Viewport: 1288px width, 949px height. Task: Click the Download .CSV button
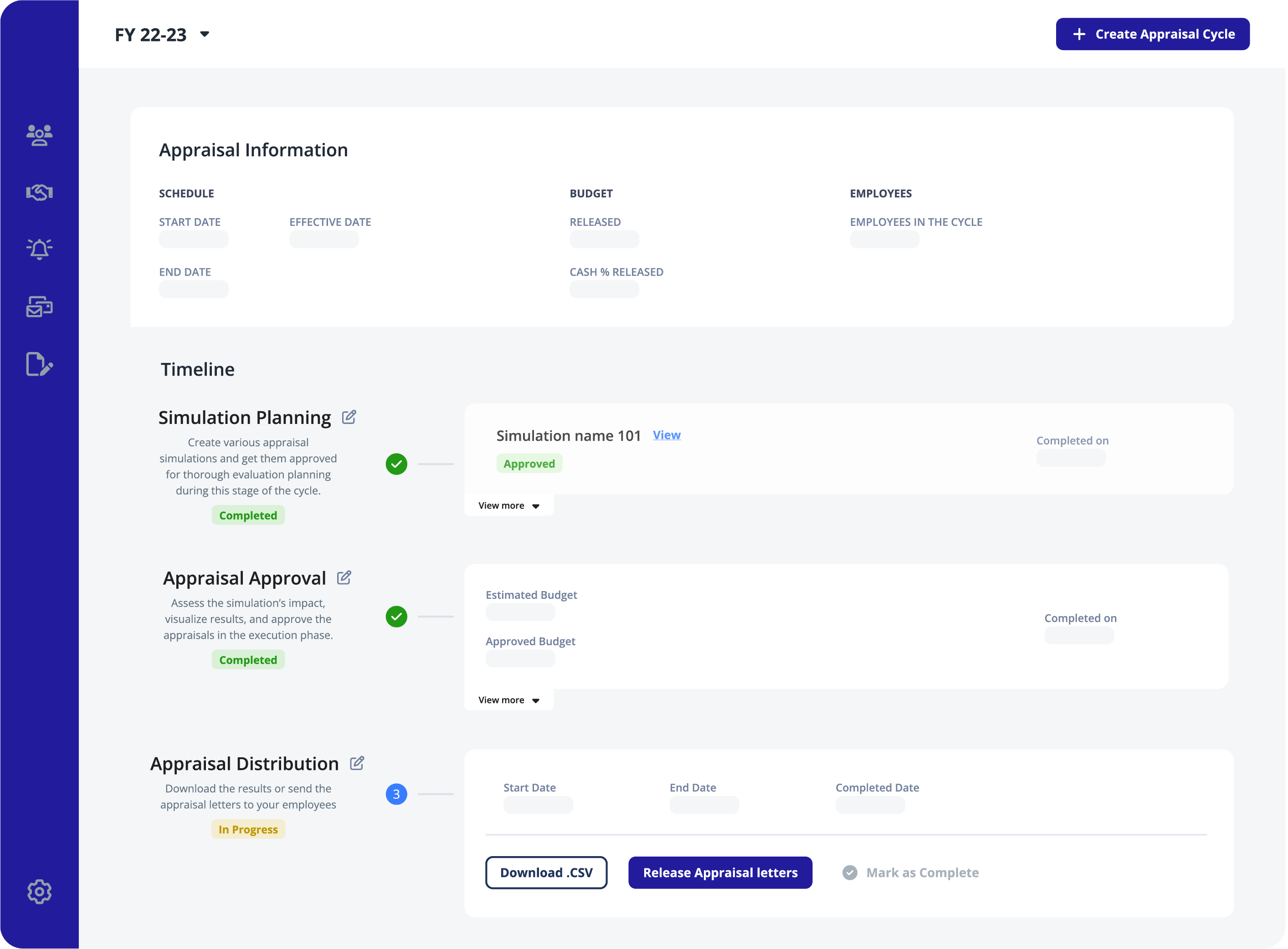tap(546, 872)
